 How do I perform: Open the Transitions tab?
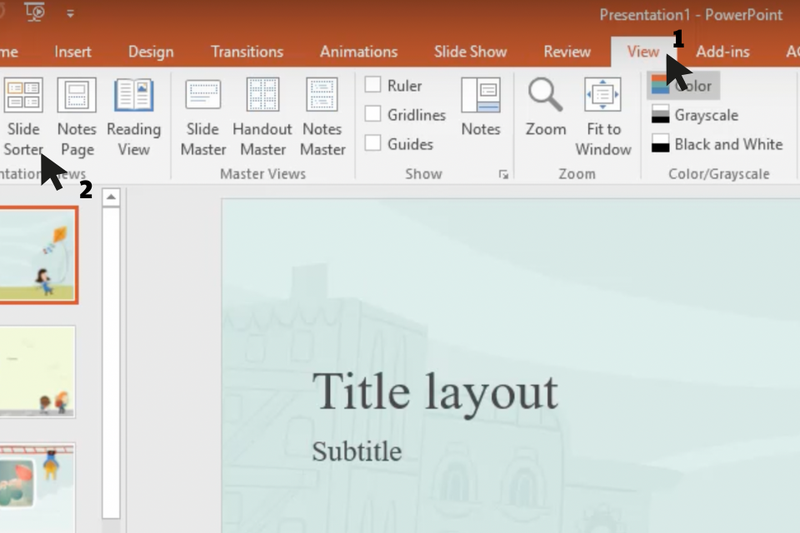pyautogui.click(x=247, y=52)
